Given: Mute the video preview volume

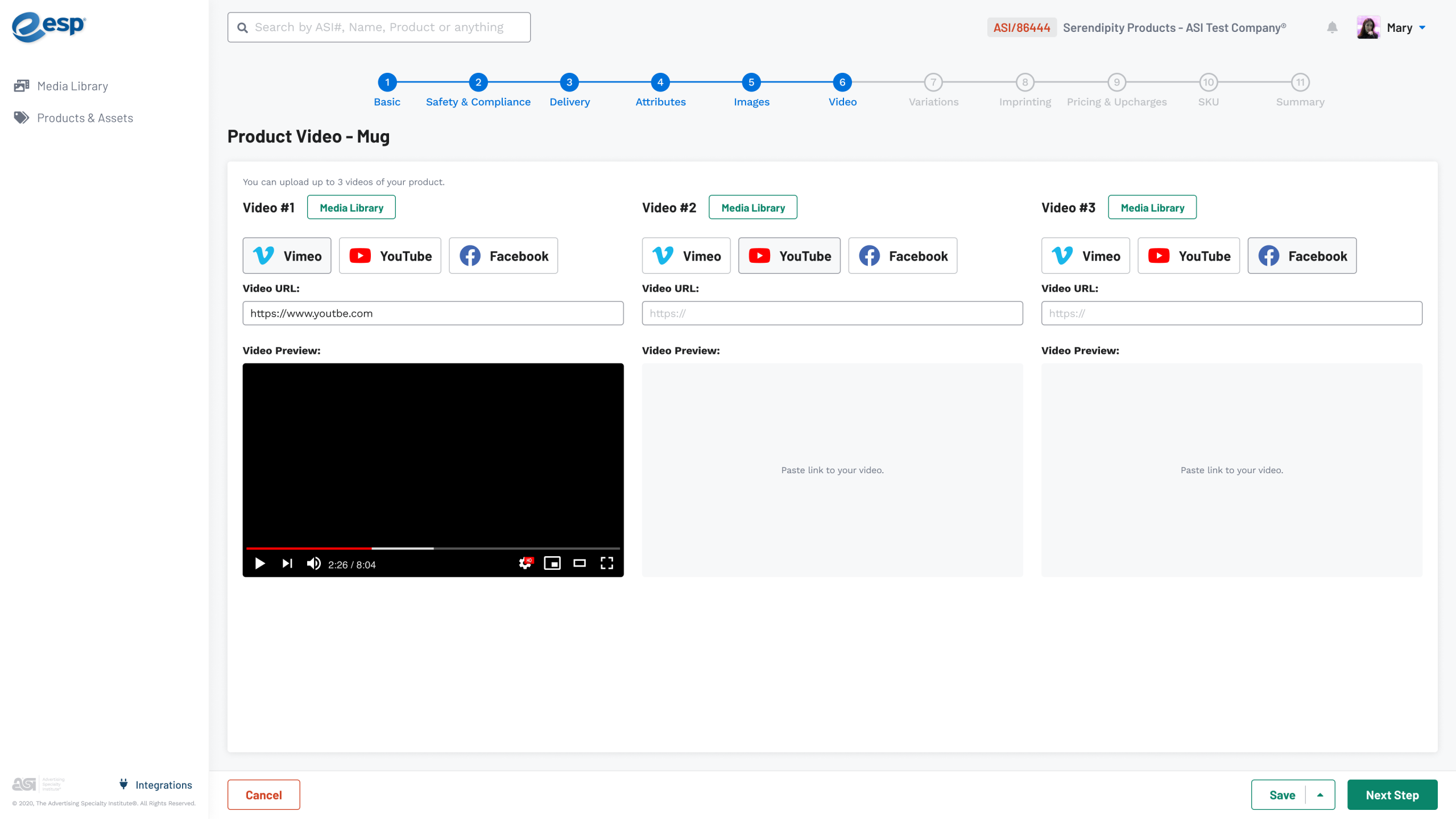Looking at the screenshot, I should tap(313, 564).
